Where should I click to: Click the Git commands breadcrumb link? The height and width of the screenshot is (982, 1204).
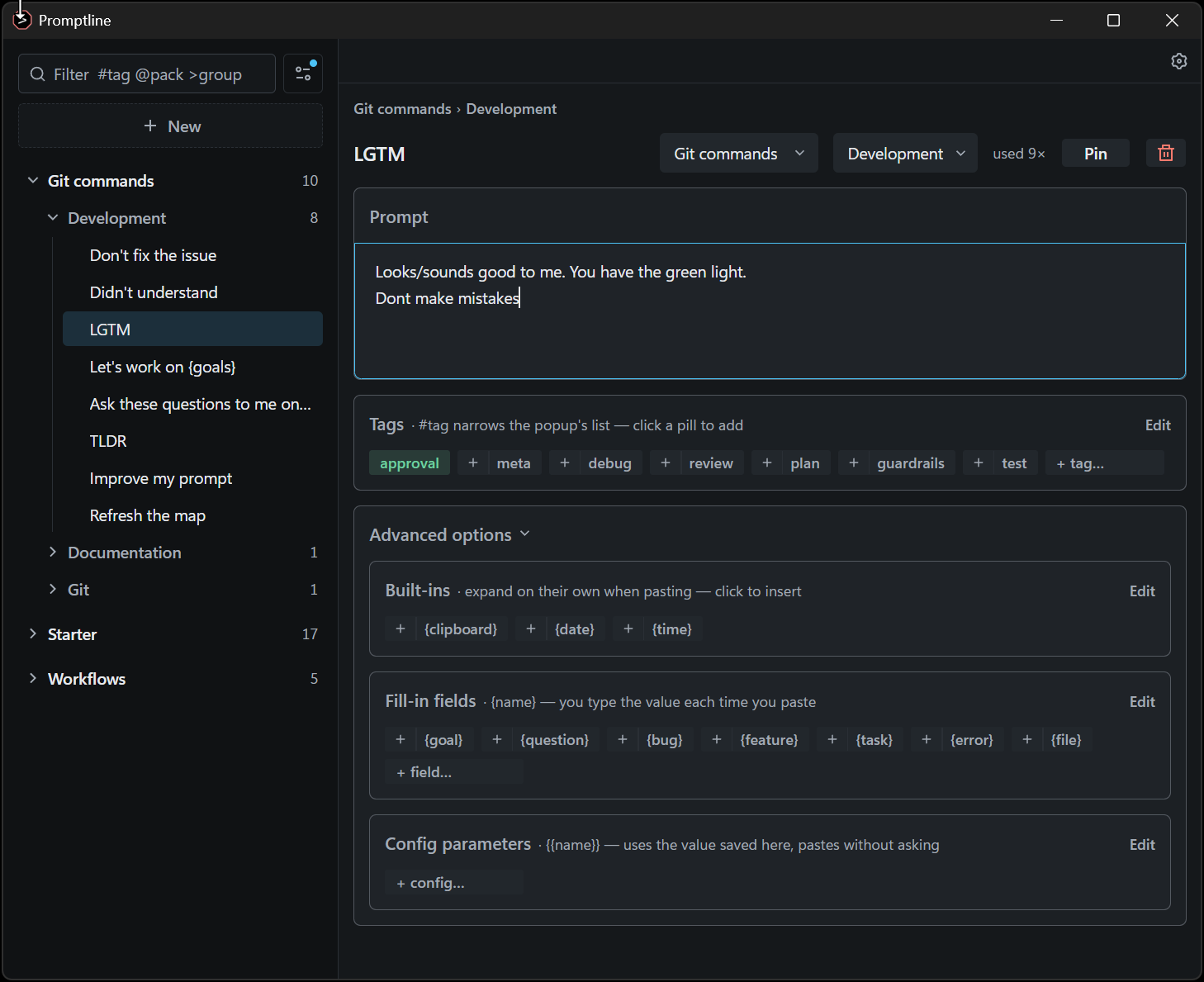click(402, 109)
